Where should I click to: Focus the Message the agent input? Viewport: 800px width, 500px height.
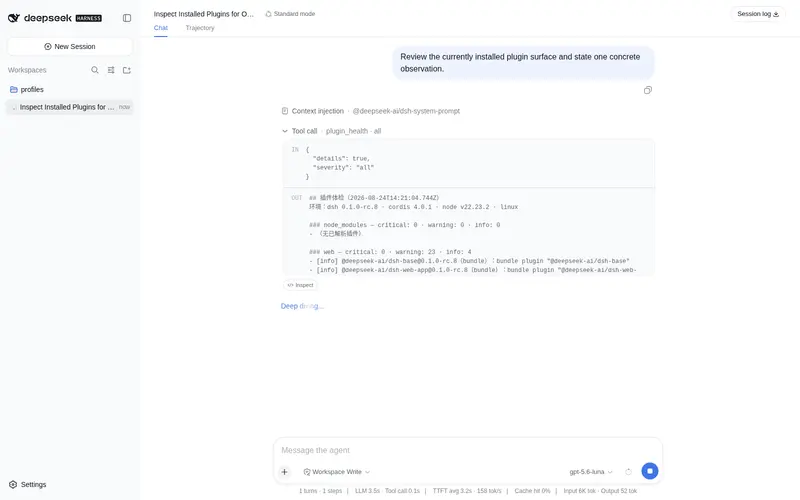click(467, 450)
